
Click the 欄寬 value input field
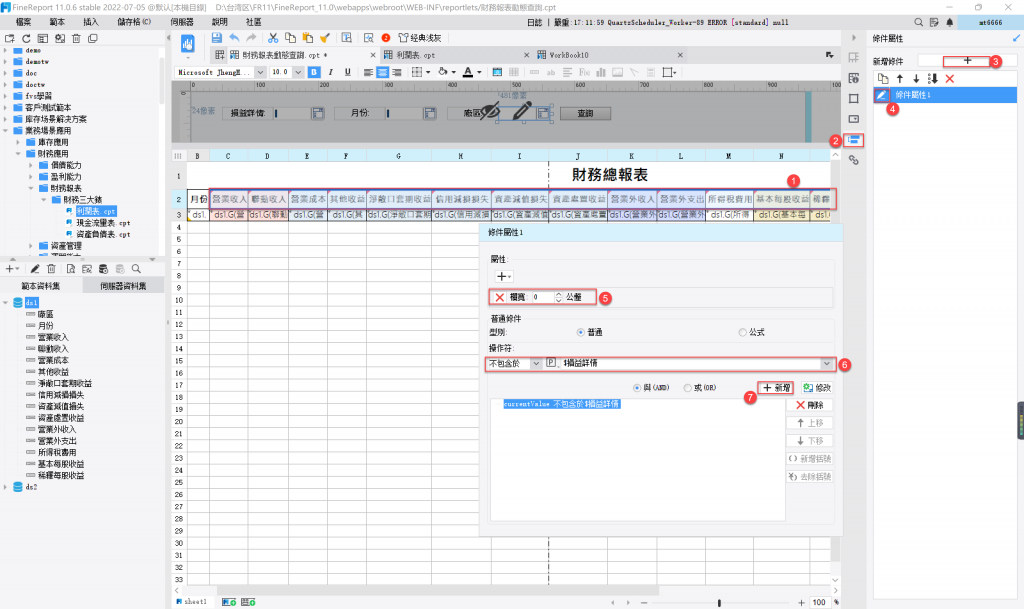tap(543, 297)
